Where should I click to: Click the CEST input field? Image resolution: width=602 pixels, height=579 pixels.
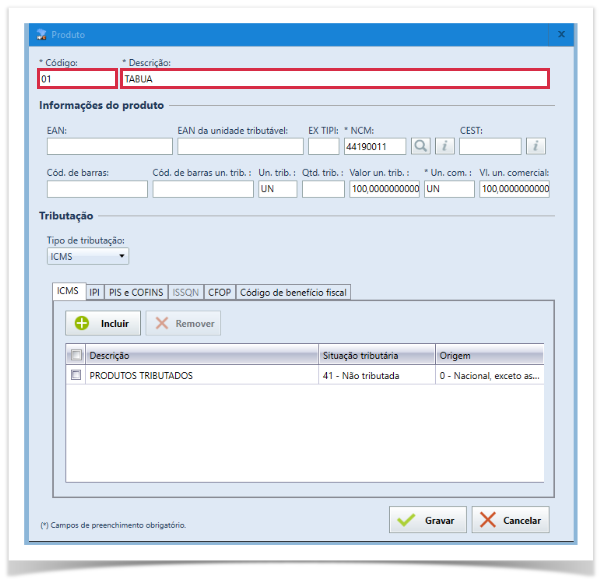point(490,146)
